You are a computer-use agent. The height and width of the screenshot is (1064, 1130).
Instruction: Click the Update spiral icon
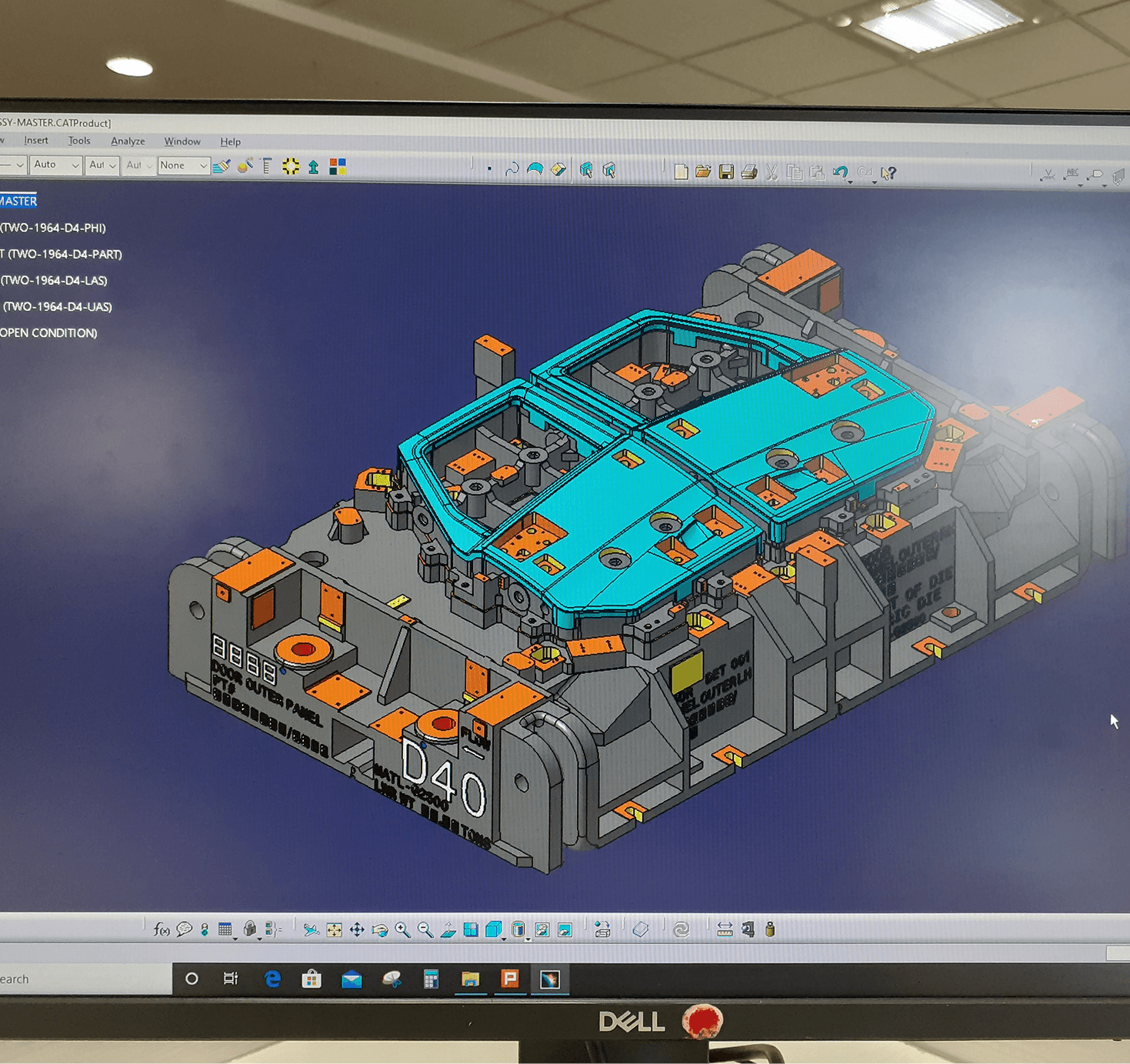pyautogui.click(x=681, y=930)
